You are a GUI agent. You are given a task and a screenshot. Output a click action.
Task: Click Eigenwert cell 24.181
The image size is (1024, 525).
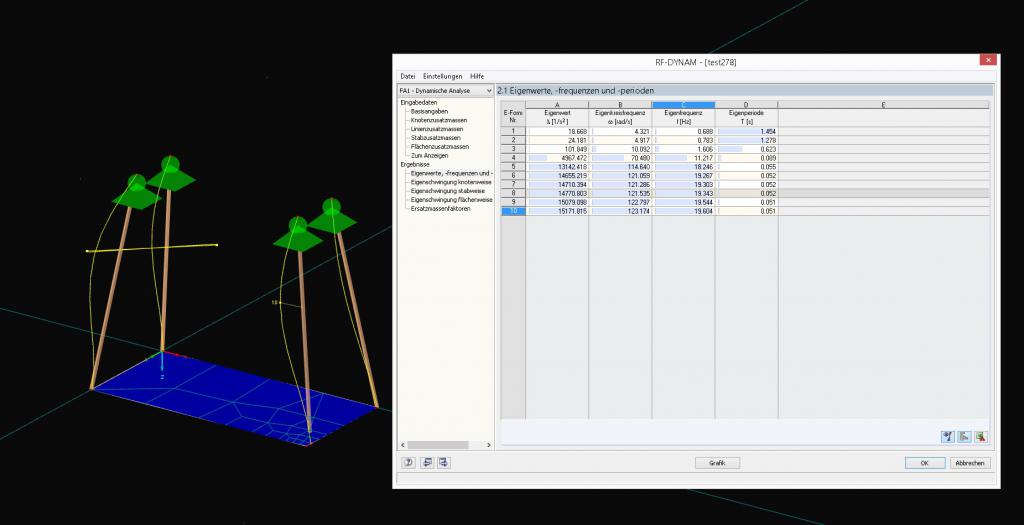click(557, 140)
